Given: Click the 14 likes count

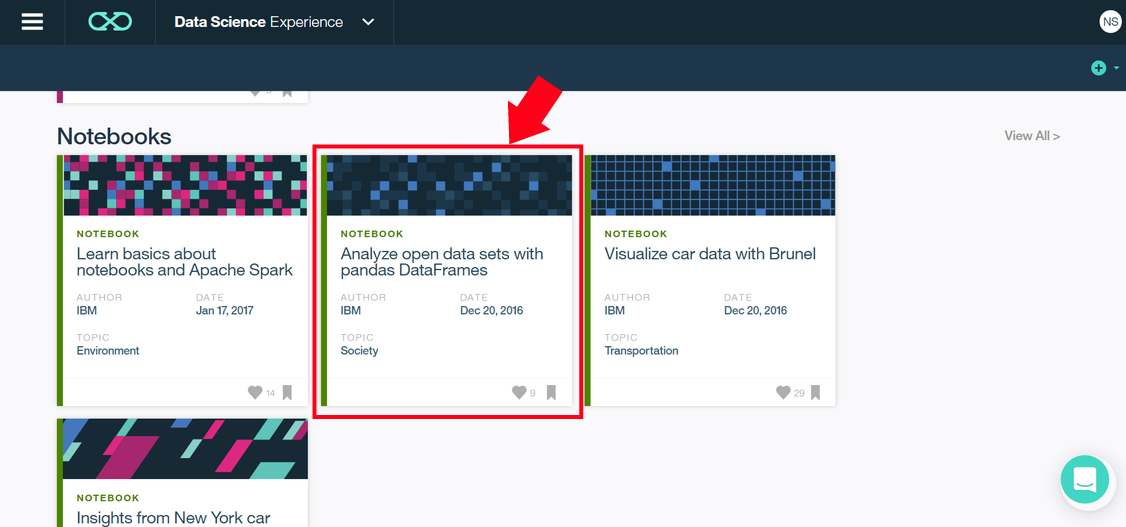Looking at the screenshot, I should coord(271,393).
